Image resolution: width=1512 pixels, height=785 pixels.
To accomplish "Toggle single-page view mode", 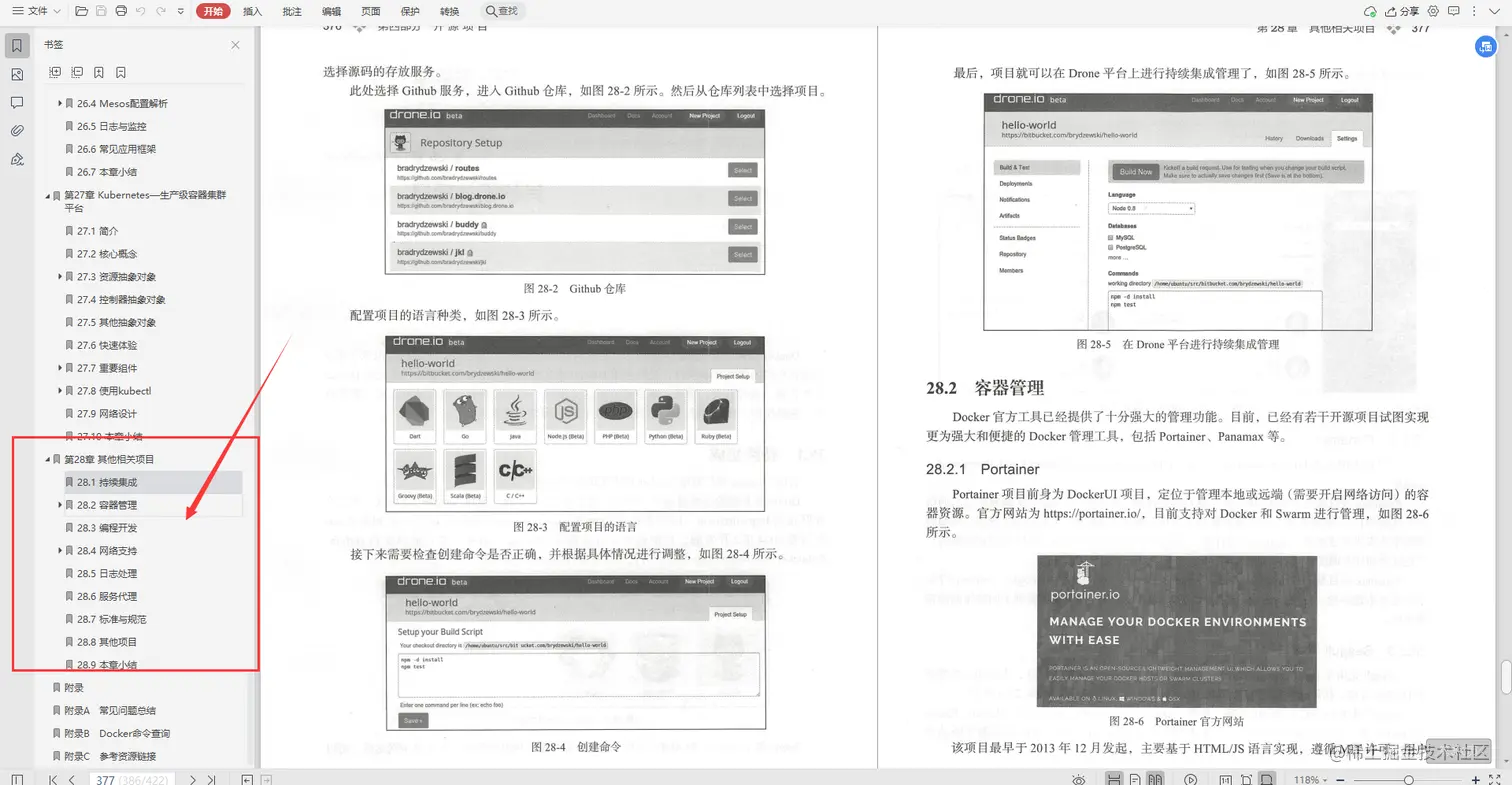I will 1134,777.
